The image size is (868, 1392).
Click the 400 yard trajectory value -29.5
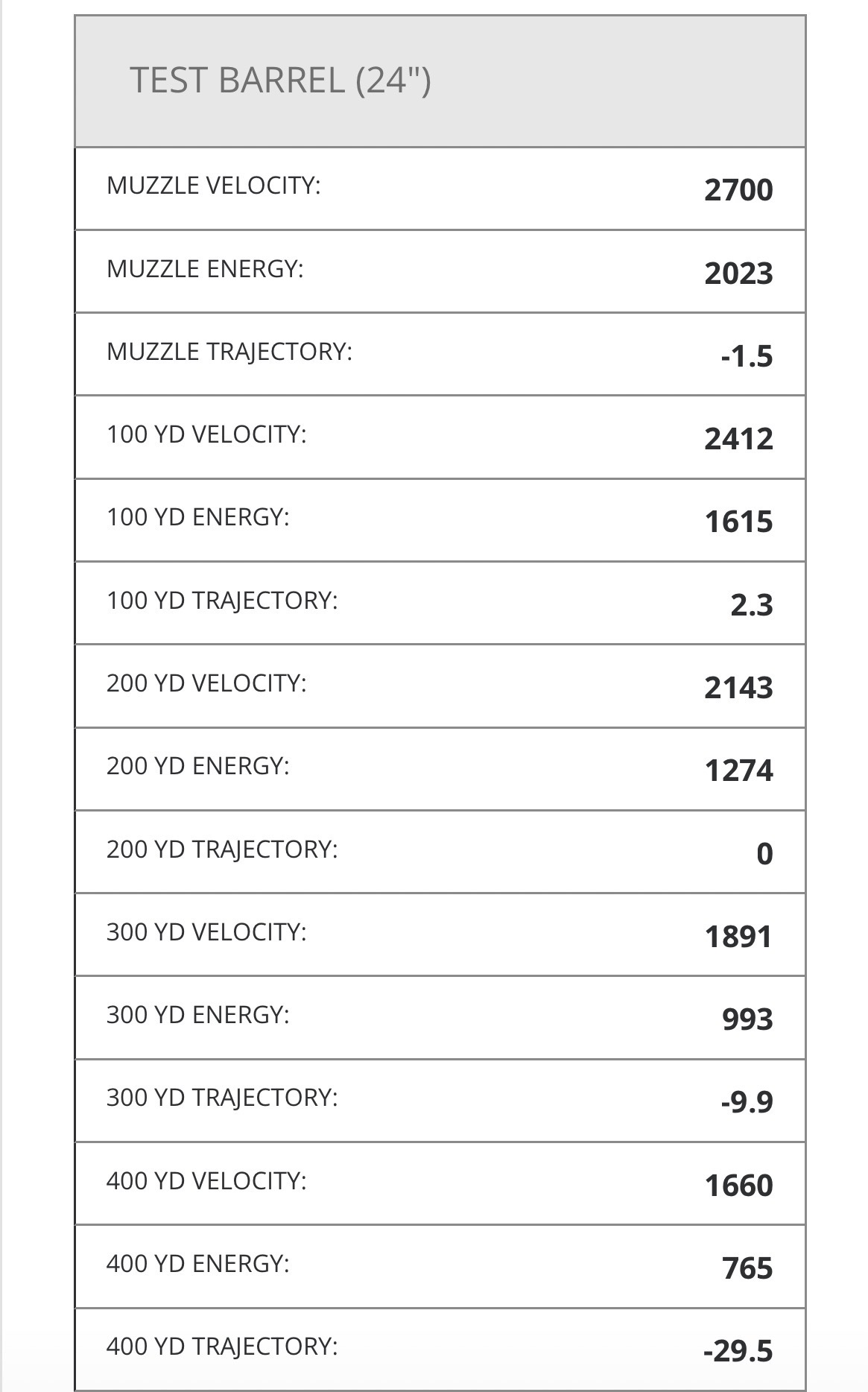click(738, 1350)
